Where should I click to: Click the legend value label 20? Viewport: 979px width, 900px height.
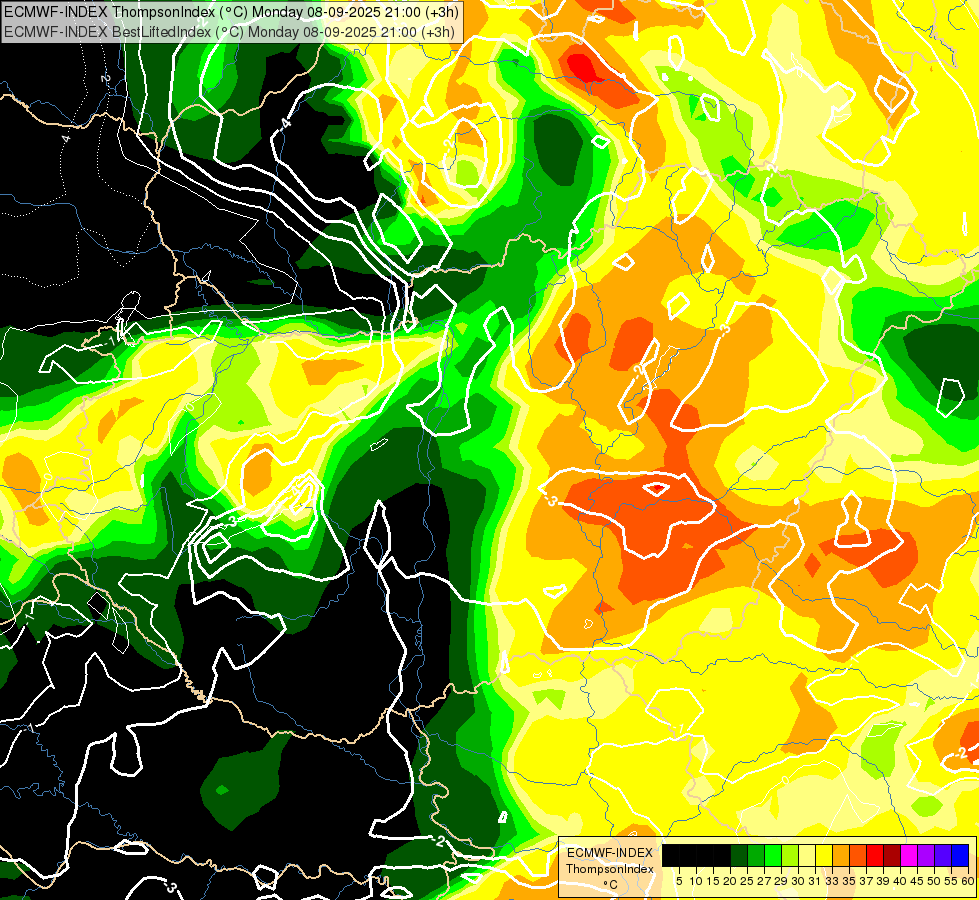point(730,881)
